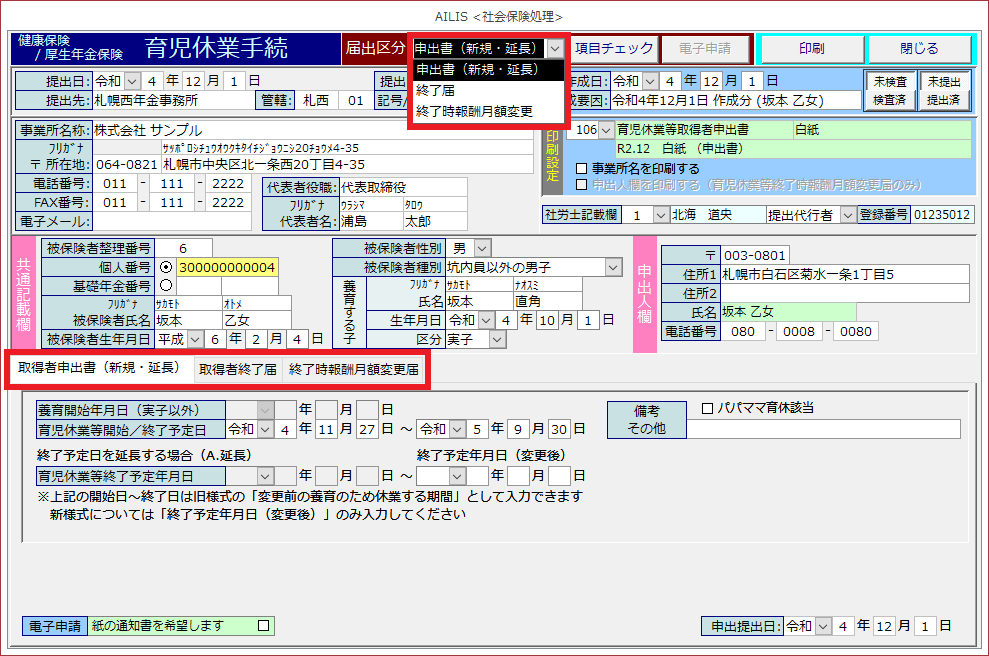Choose 終了時報酬月額変更 in the dropdown list
Screen dimensions: 989x656
(x=474, y=111)
